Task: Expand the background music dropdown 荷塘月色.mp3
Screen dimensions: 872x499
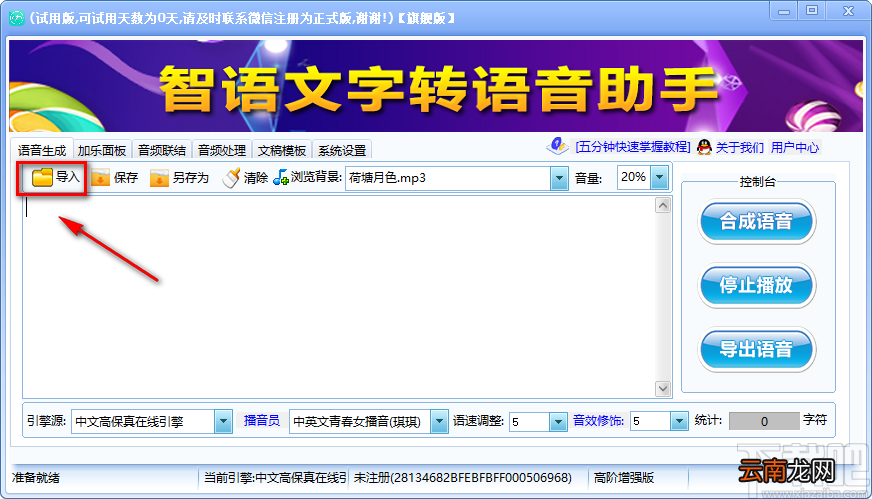Action: 559,178
